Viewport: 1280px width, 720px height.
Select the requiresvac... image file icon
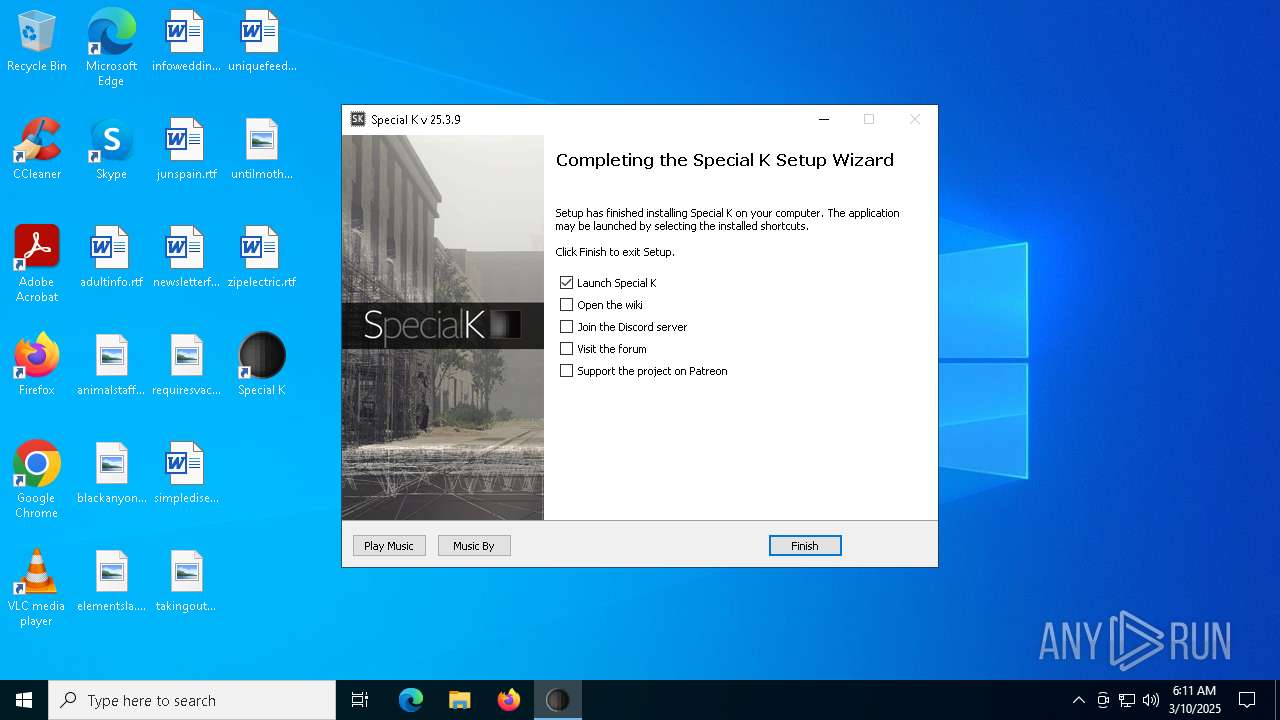[186, 366]
